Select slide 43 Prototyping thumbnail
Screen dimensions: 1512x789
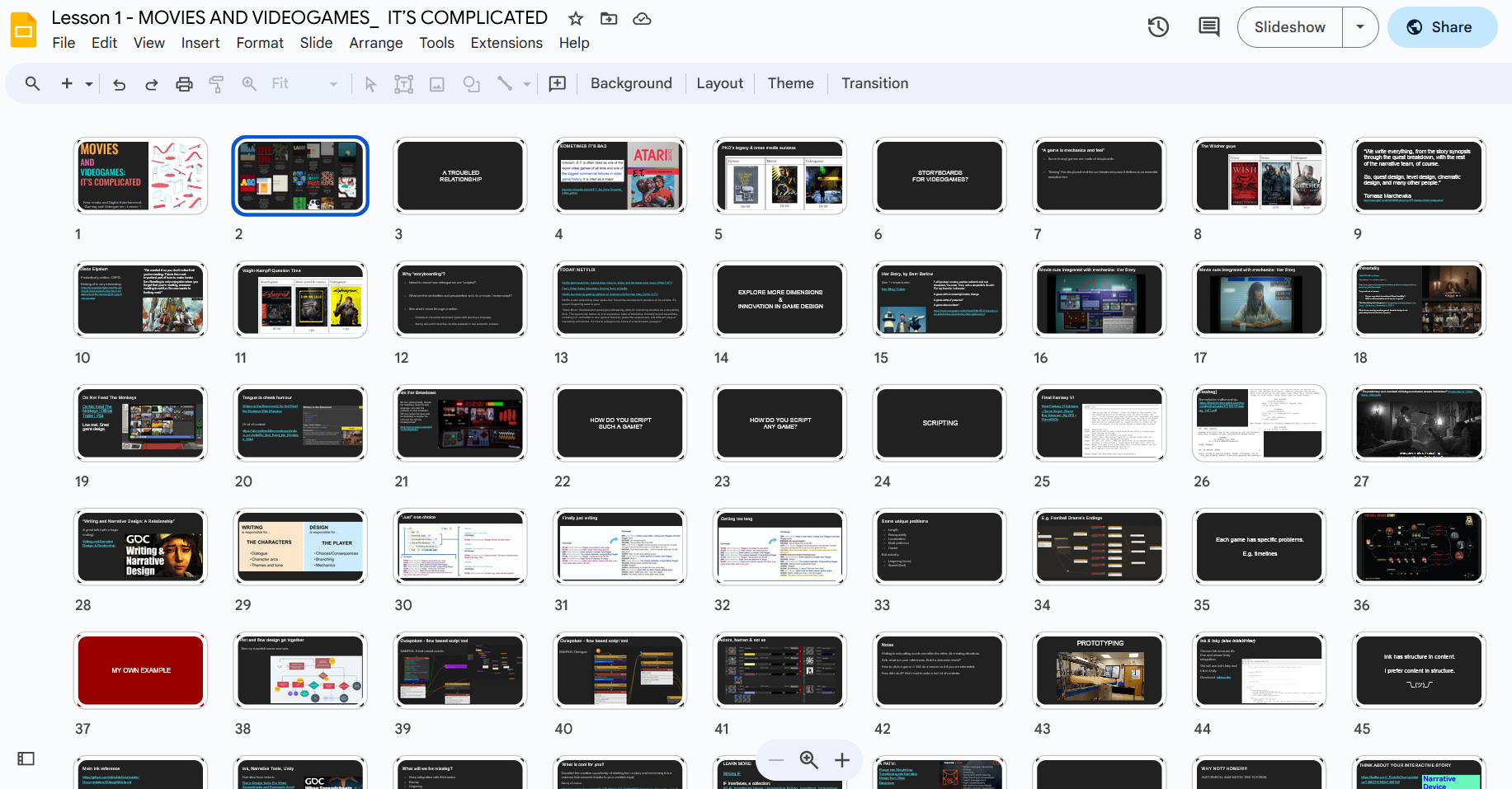[1100, 670]
